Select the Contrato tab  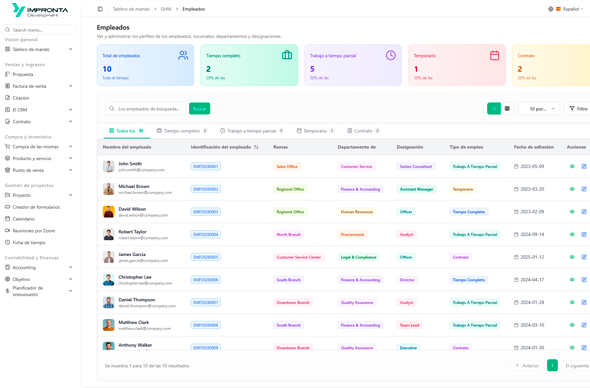tap(363, 131)
